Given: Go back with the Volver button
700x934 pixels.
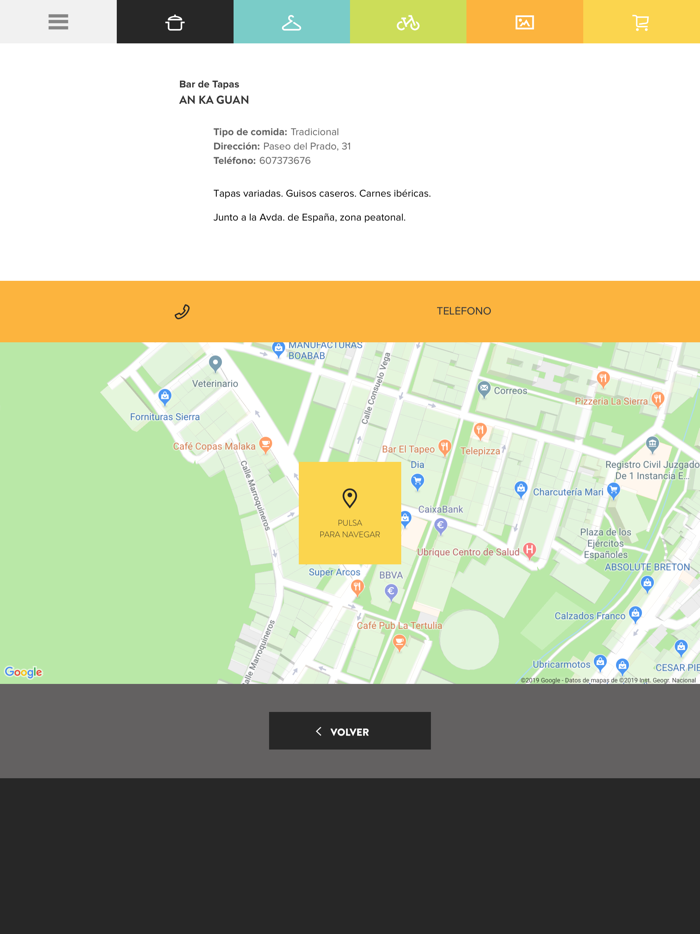Looking at the screenshot, I should click(350, 731).
